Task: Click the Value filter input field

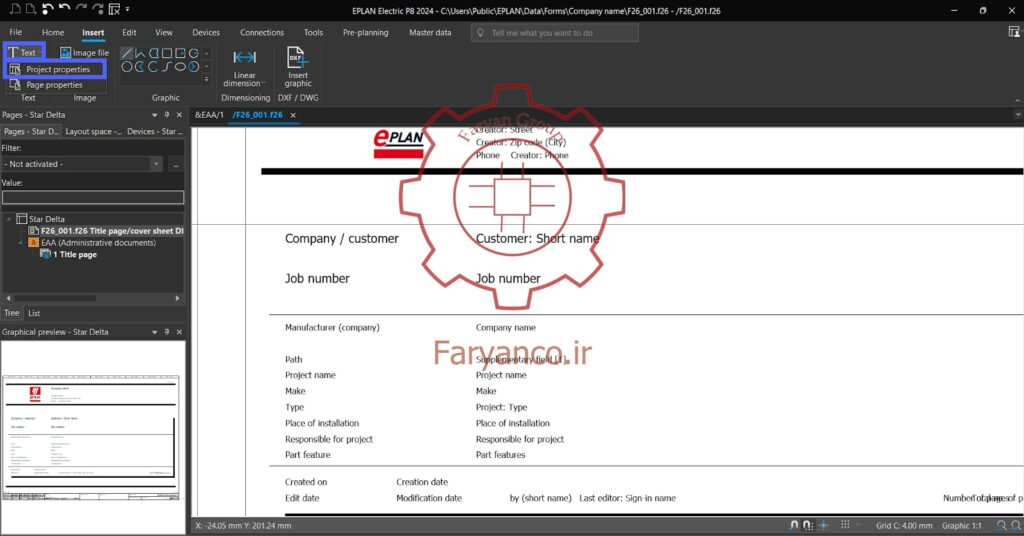Action: coord(93,197)
